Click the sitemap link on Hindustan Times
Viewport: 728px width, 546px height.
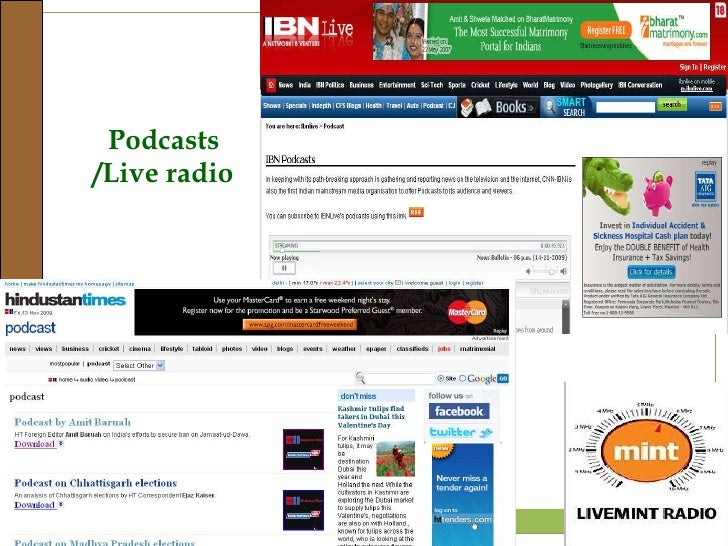click(x=124, y=284)
